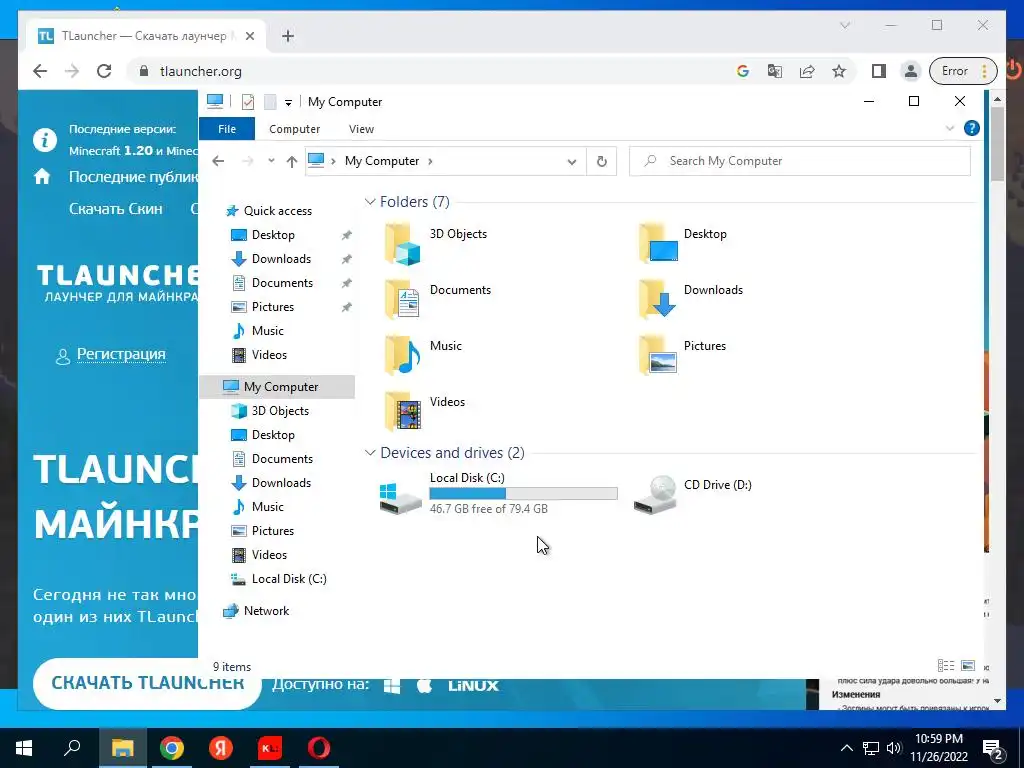Click the Explorer Up one level arrow
Image resolution: width=1024 pixels, height=768 pixels.
click(x=292, y=161)
